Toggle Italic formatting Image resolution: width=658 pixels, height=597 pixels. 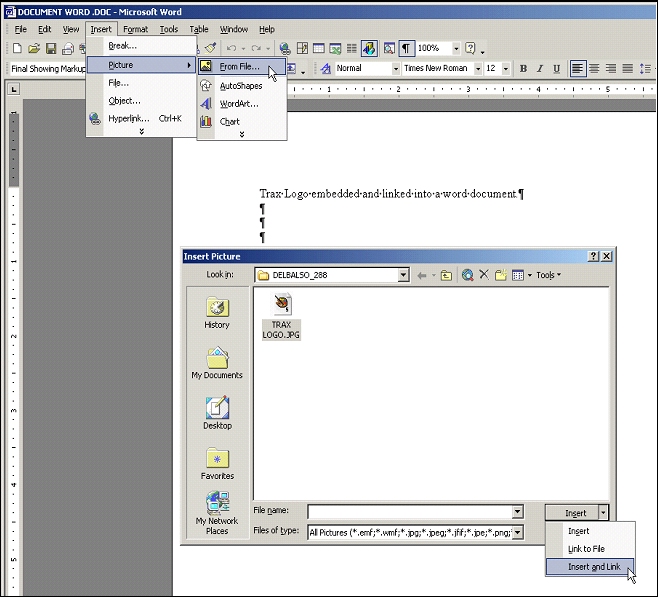point(540,68)
